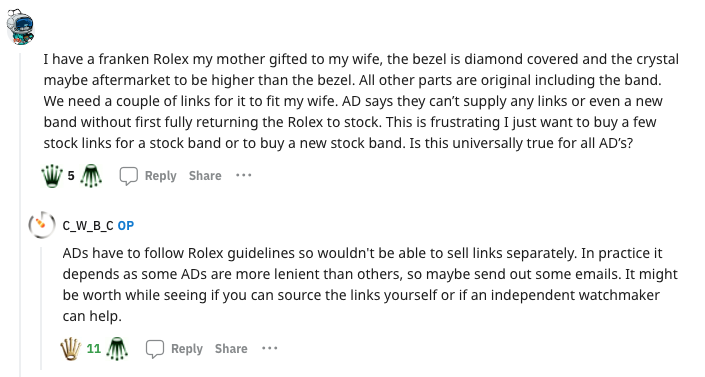Click the speech bubble icon under the first comment

128,176
